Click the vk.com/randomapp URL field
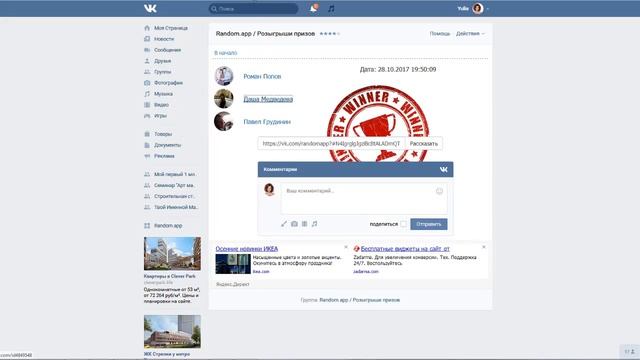This screenshot has height=360, width=640. pos(331,144)
